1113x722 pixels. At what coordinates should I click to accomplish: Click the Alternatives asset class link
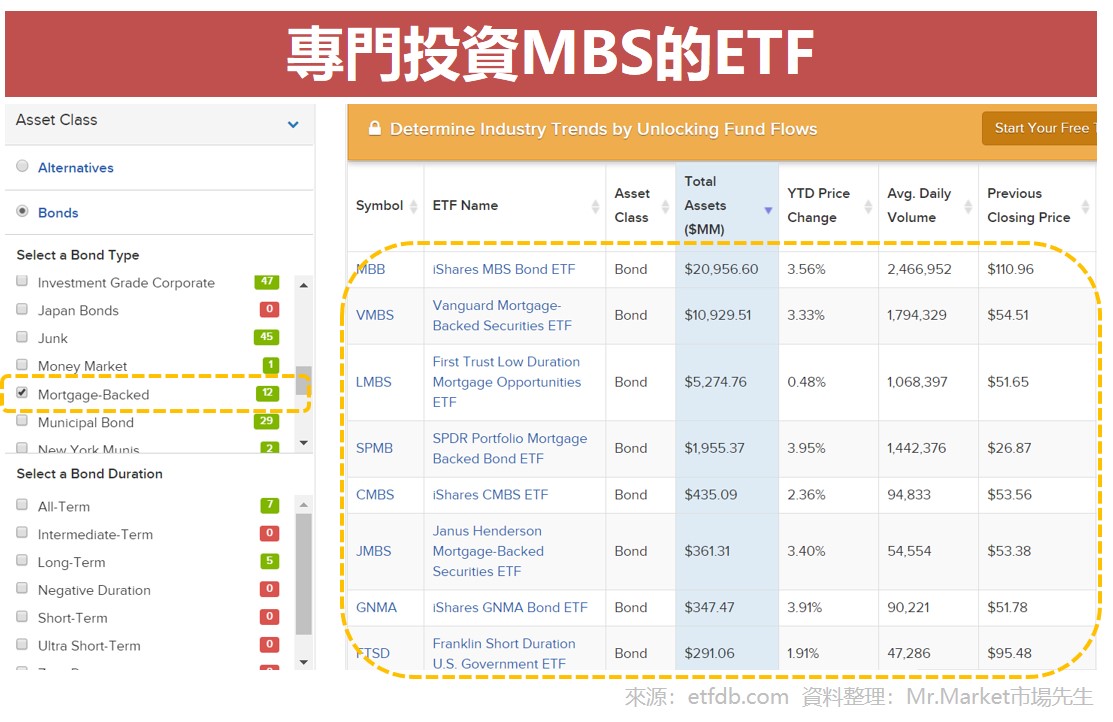tap(76, 168)
